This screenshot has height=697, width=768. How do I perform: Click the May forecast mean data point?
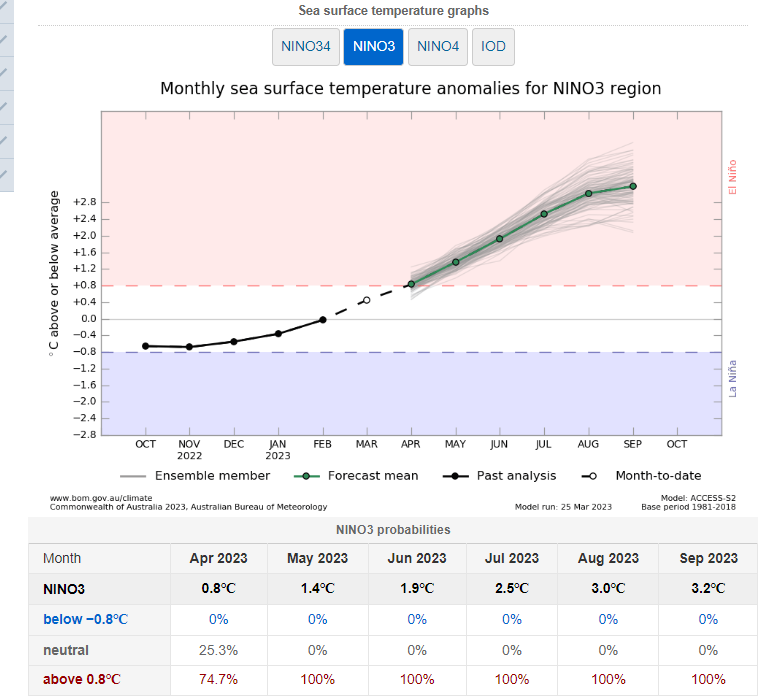tap(456, 262)
